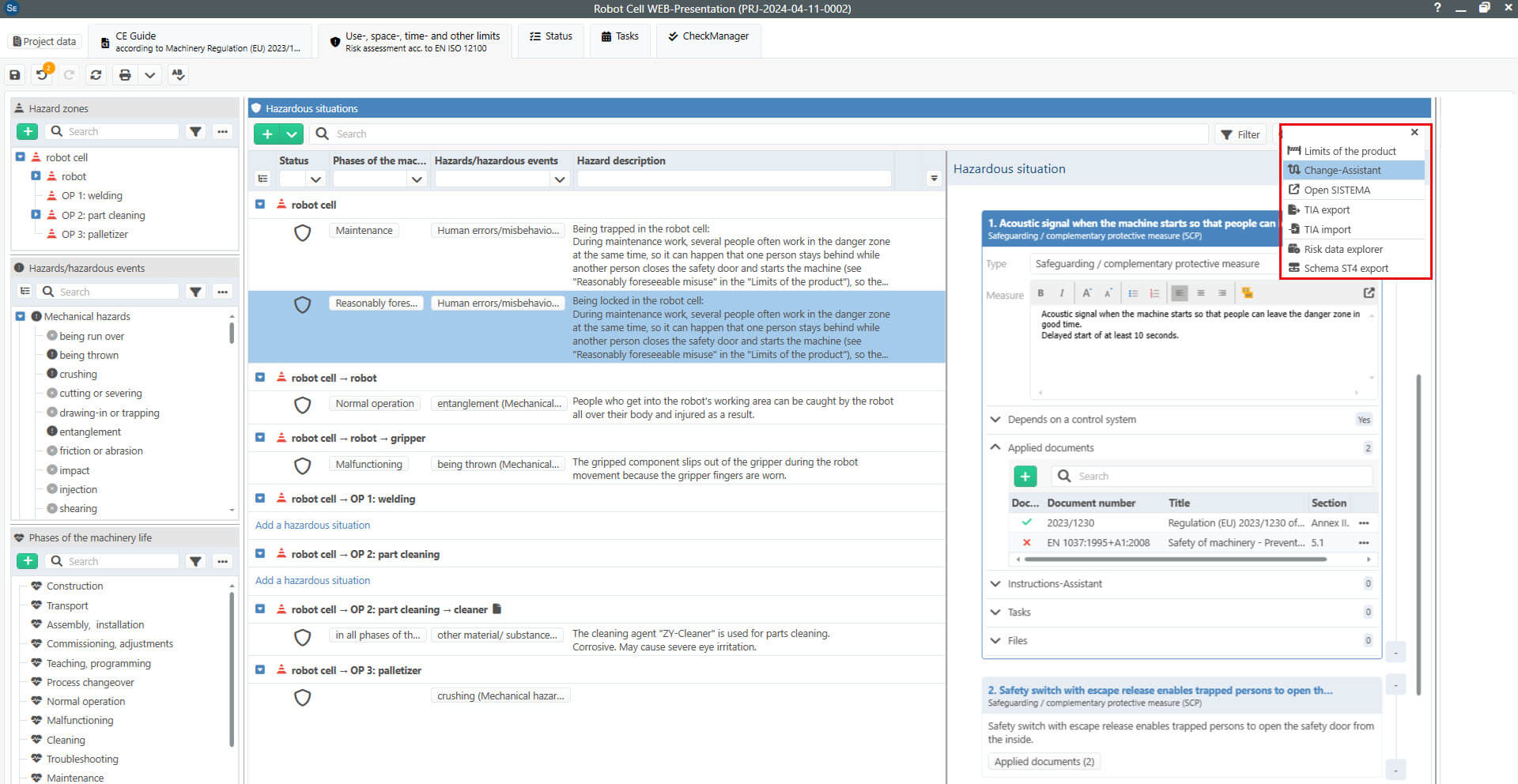Click the Filter button in Hazardous situations
Screen dimensions: 1518x784
[x=1240, y=134]
